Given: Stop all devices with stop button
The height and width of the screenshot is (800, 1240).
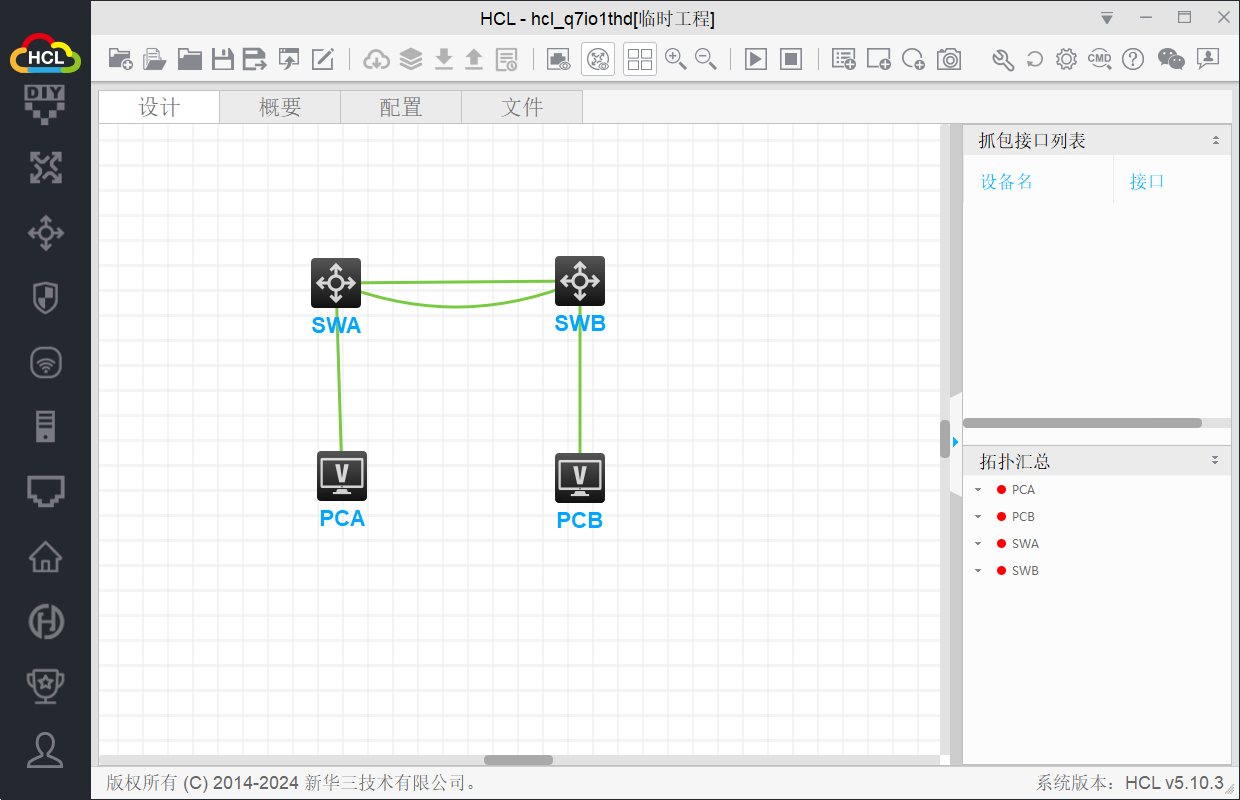Looking at the screenshot, I should [791, 59].
